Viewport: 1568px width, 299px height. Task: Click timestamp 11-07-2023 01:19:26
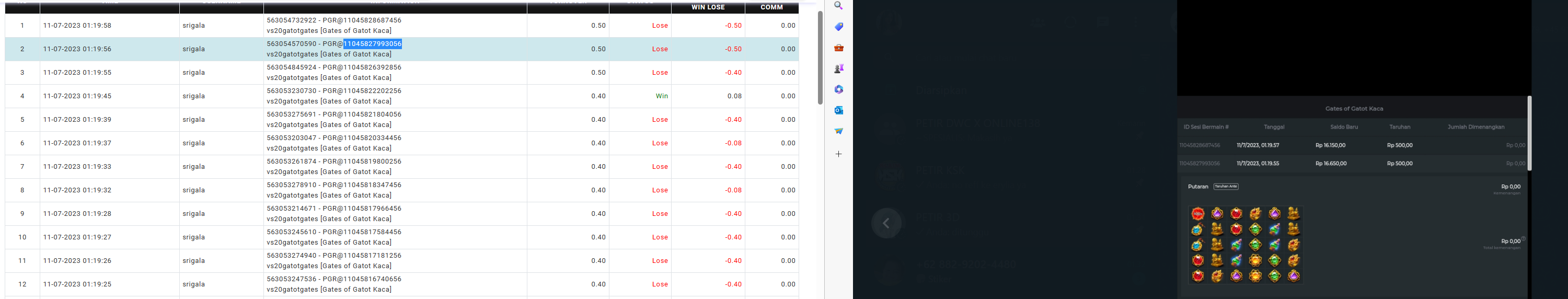pos(77,261)
